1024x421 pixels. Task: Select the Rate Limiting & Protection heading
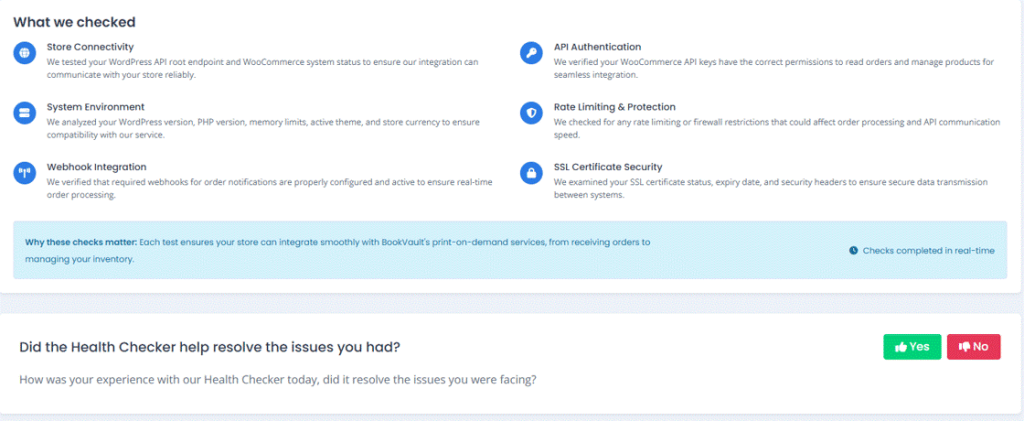click(614, 106)
